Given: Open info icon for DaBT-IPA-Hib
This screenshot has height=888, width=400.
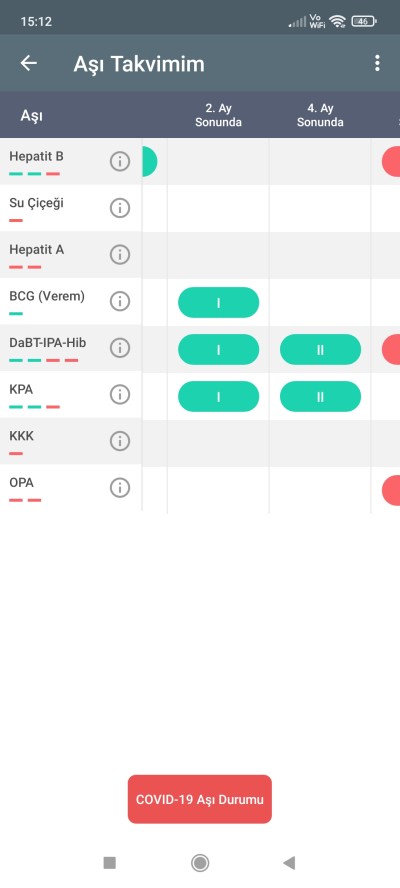Looking at the screenshot, I should coord(120,348).
